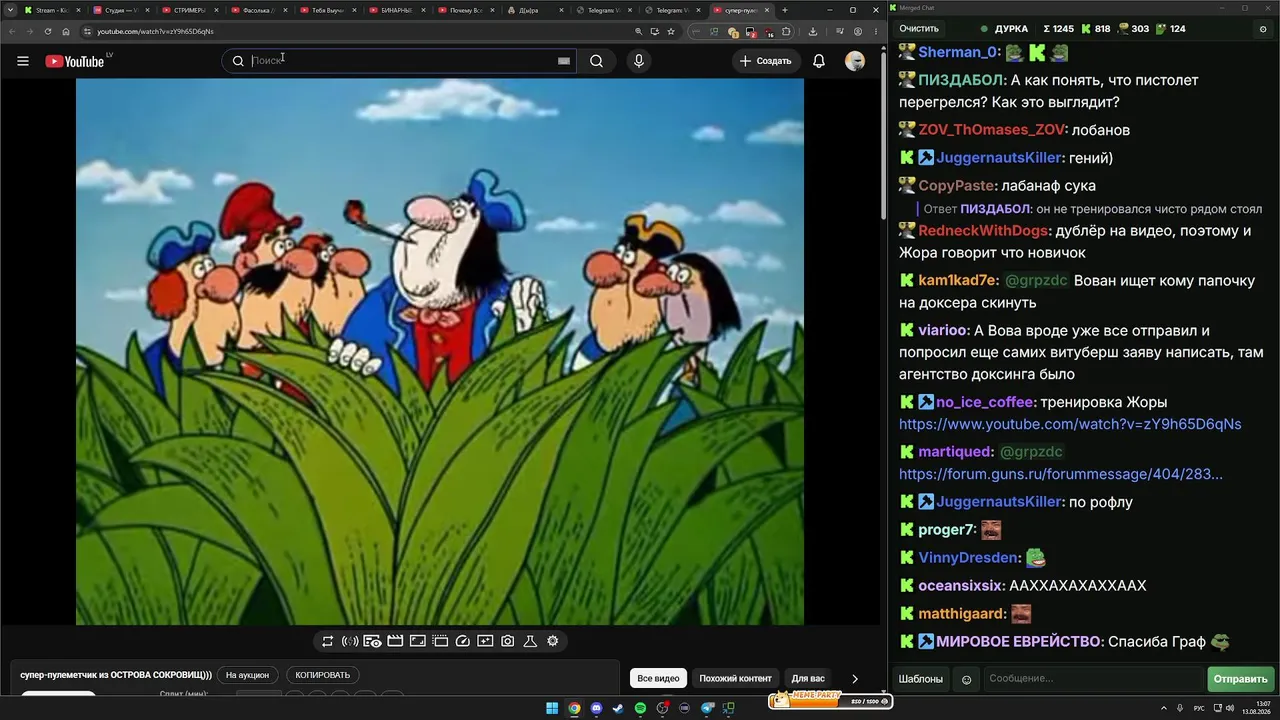Open the playback speed gauge icon
The height and width of the screenshot is (720, 1280).
(463, 641)
